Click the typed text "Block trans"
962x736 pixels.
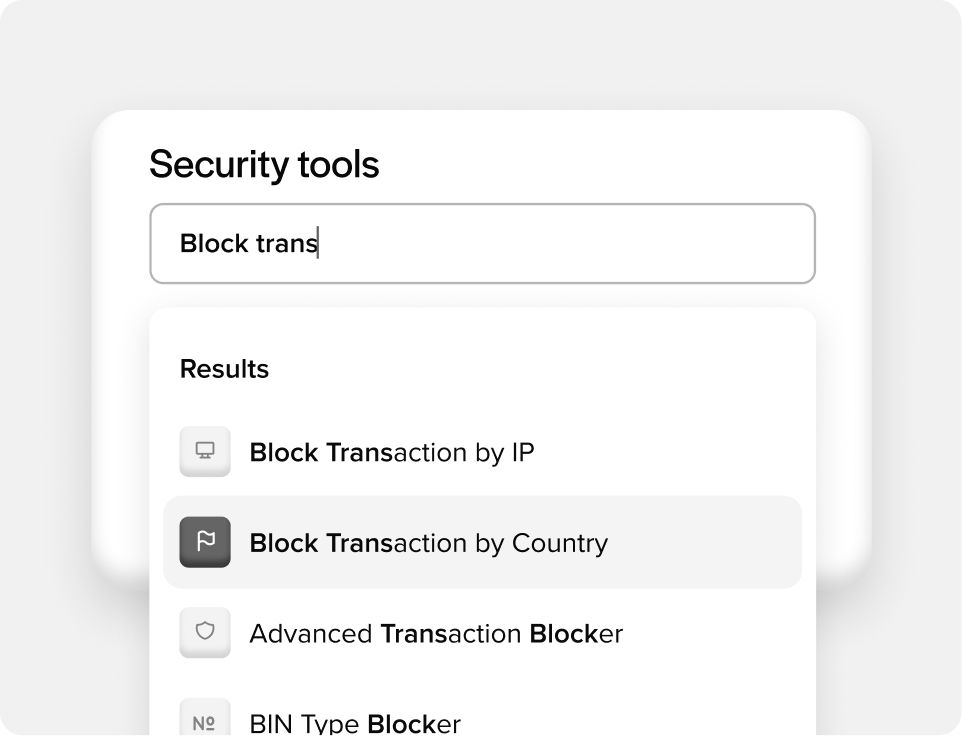click(x=248, y=243)
